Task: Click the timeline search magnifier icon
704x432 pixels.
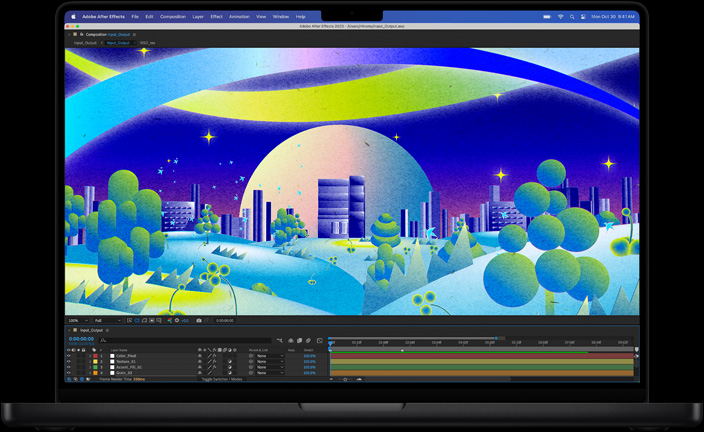Action: [103, 341]
